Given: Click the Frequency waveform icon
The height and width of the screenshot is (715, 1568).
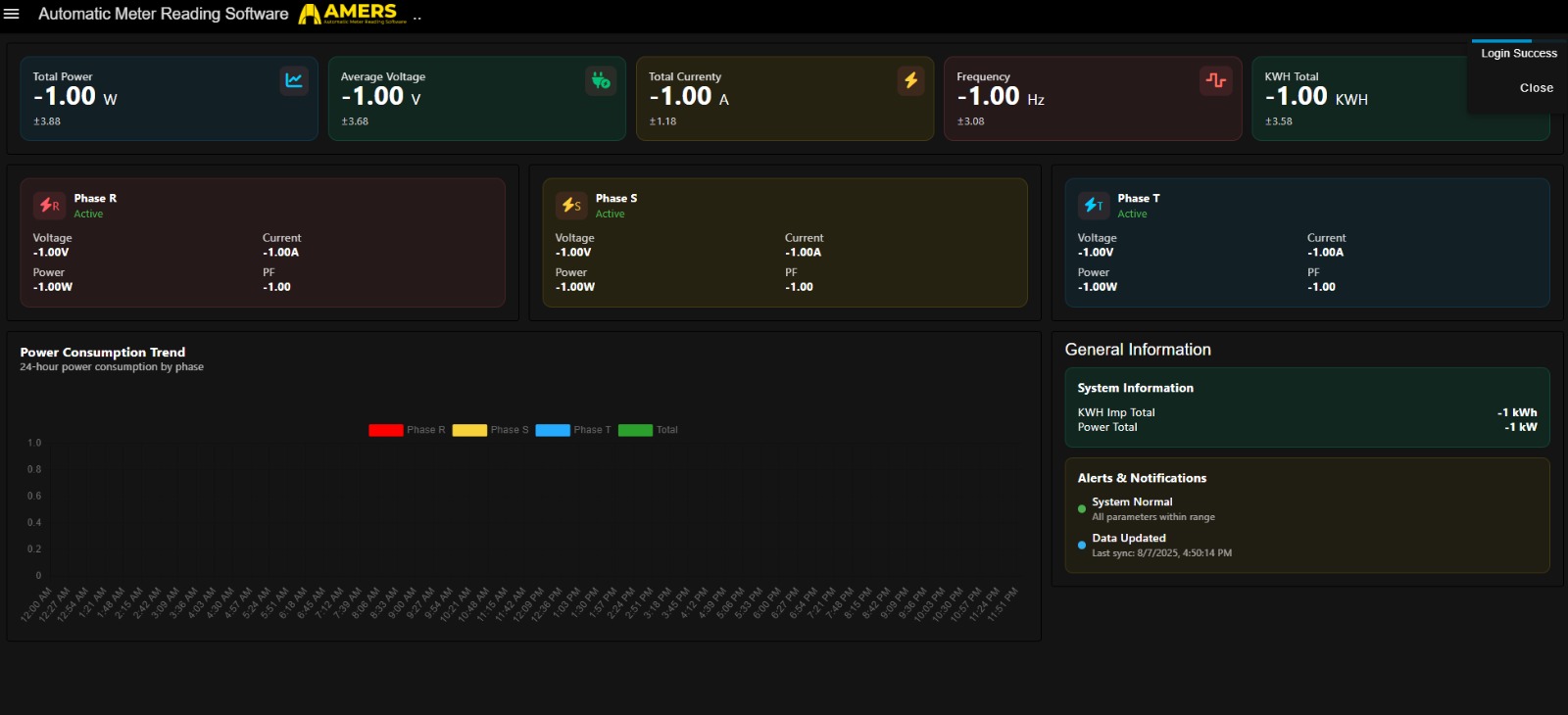Looking at the screenshot, I should 1216,80.
